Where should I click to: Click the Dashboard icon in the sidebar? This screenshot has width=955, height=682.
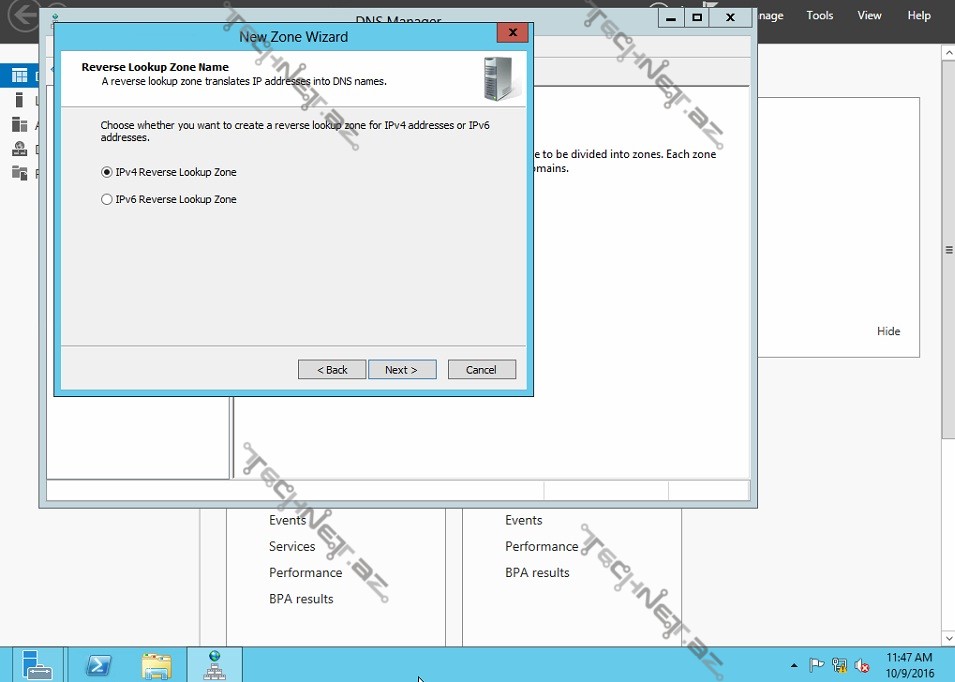(x=19, y=76)
